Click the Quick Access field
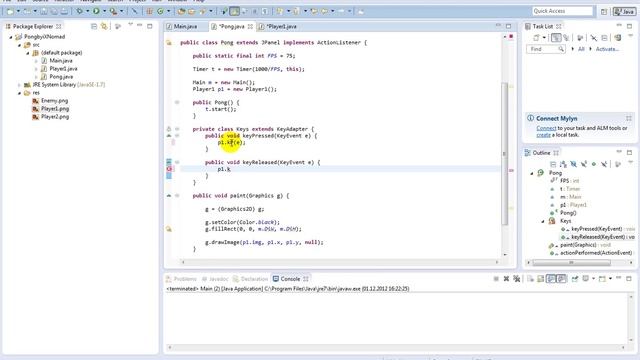 click(562, 11)
